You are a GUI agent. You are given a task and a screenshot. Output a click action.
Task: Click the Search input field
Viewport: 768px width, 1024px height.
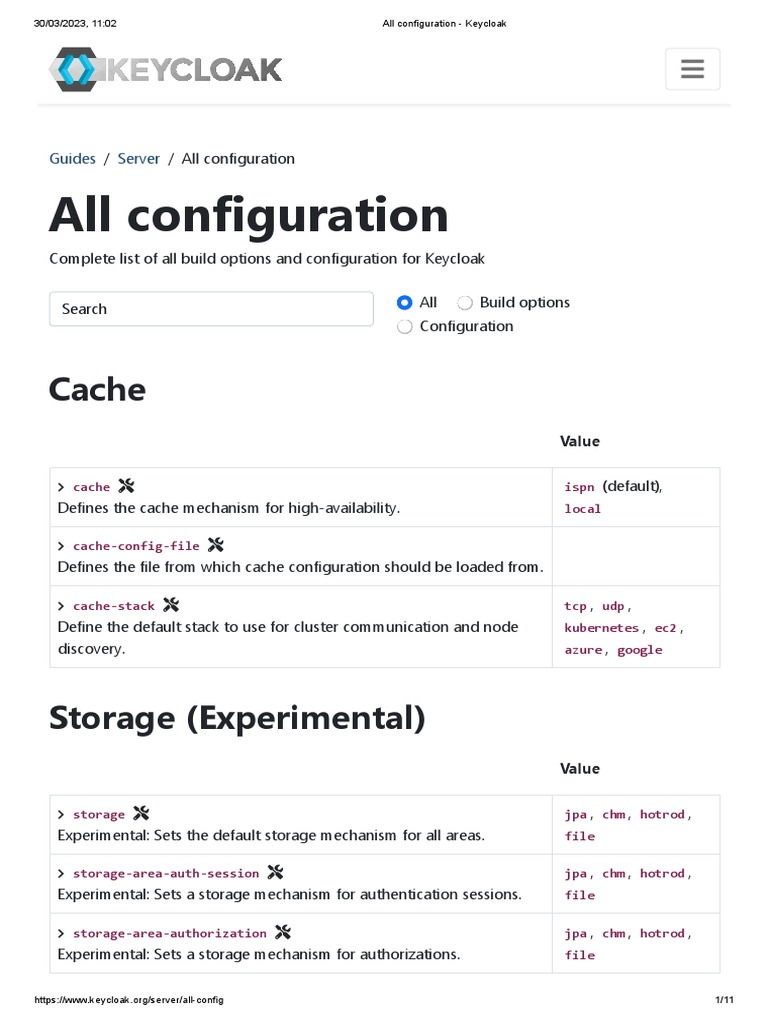pyautogui.click(x=211, y=309)
